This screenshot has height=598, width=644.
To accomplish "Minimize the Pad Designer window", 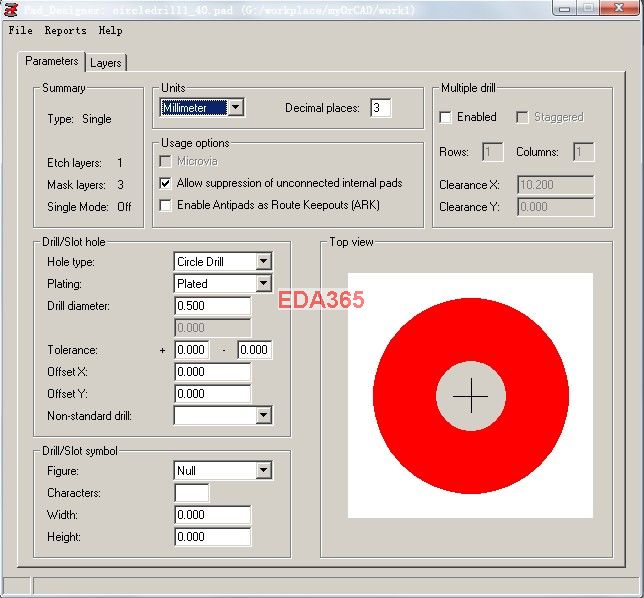I will pyautogui.click(x=565, y=8).
